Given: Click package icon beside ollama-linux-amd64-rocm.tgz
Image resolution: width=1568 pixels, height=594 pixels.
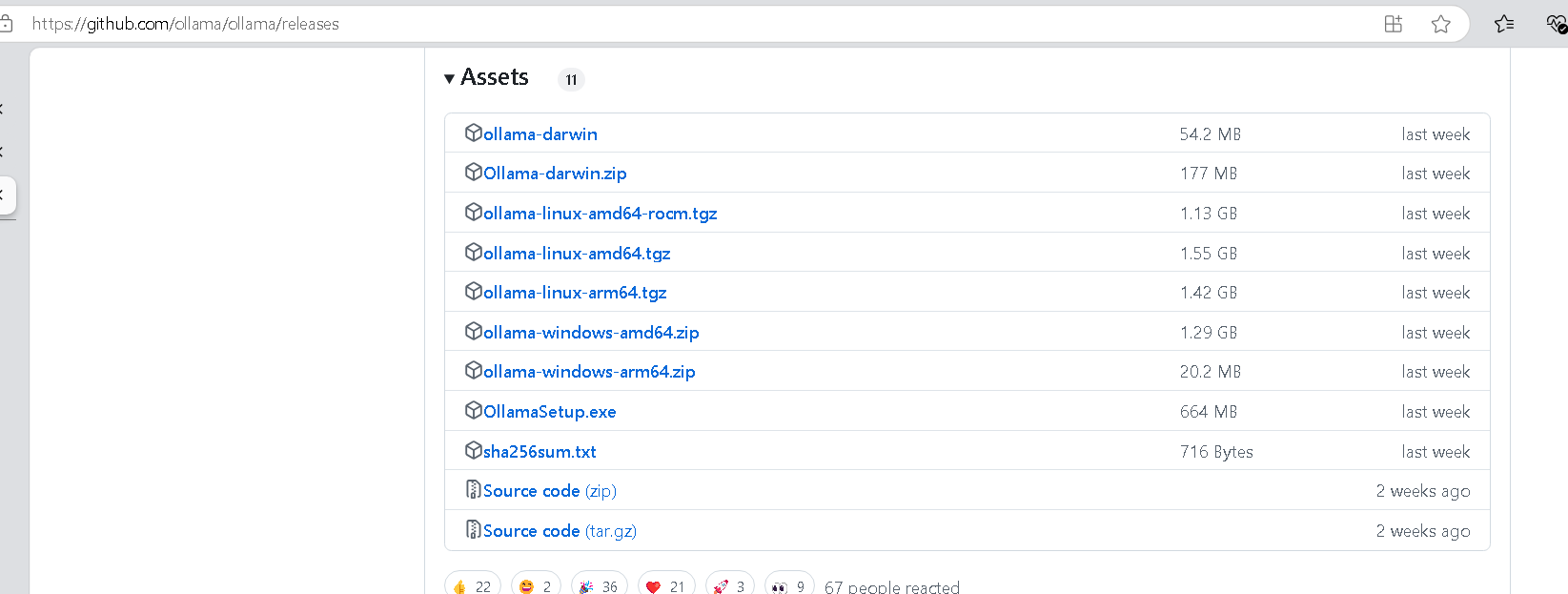Looking at the screenshot, I should pos(473,212).
